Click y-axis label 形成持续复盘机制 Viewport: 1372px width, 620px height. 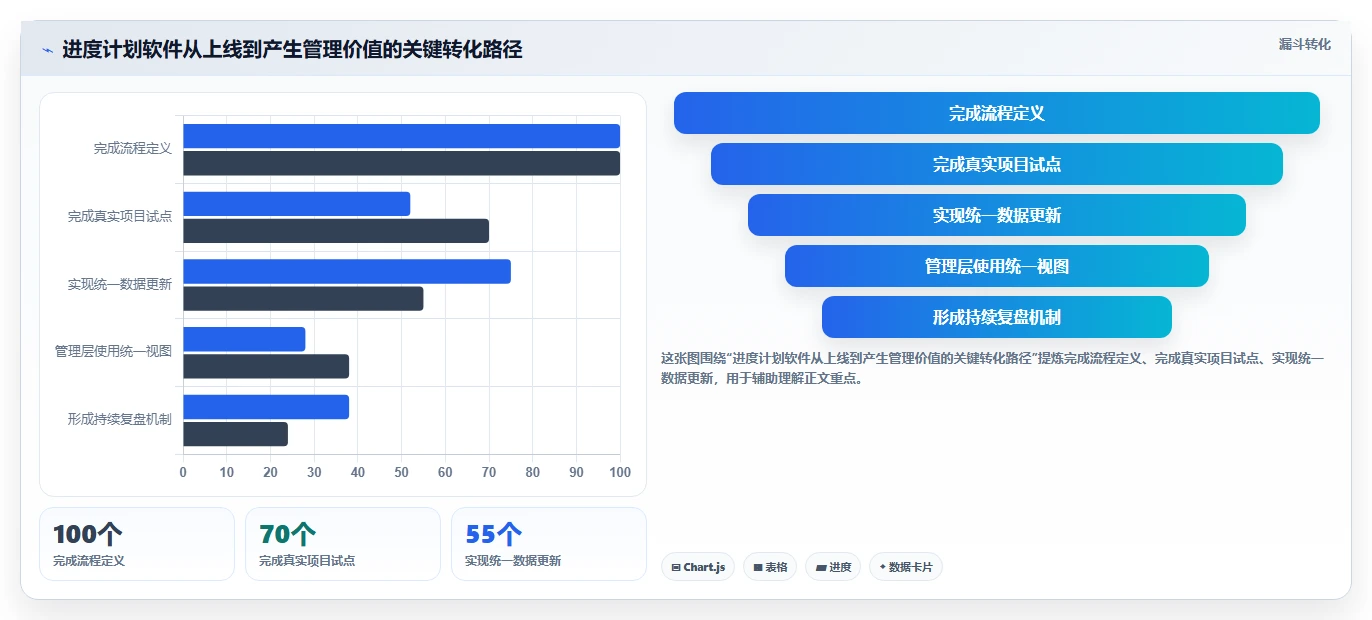pos(120,419)
